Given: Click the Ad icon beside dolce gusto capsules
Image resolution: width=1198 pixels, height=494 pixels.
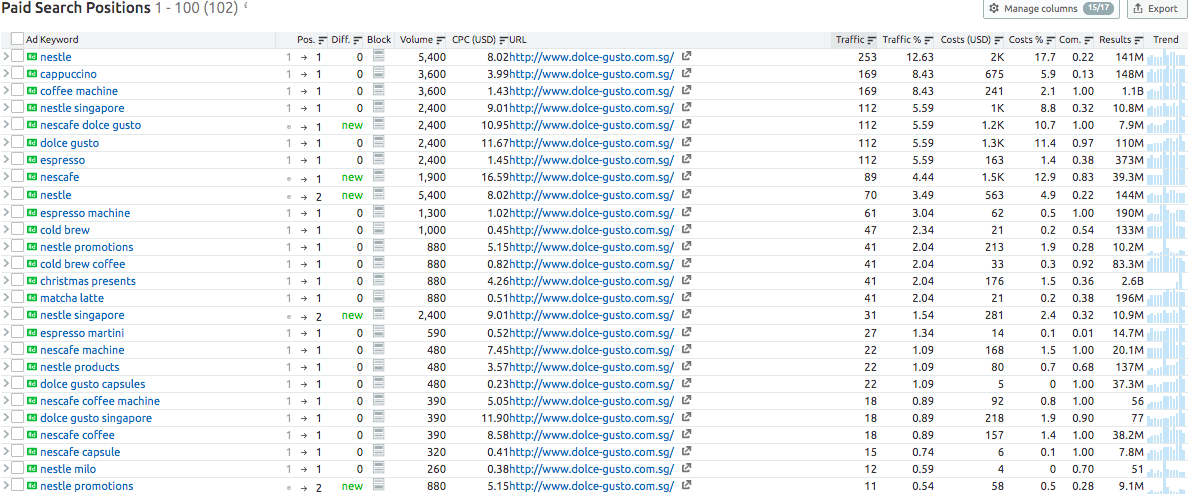Looking at the screenshot, I should 31,384.
